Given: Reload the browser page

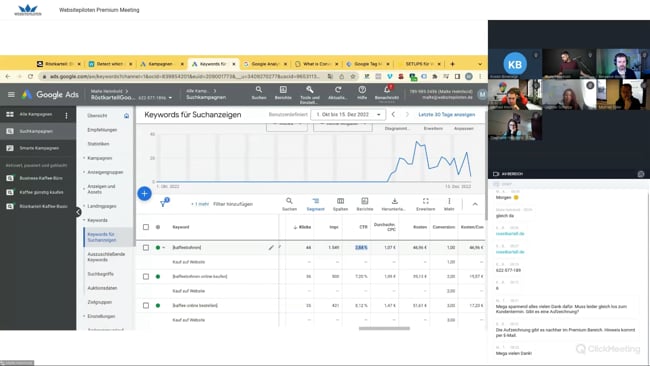Looking at the screenshot, I should coord(30,76).
